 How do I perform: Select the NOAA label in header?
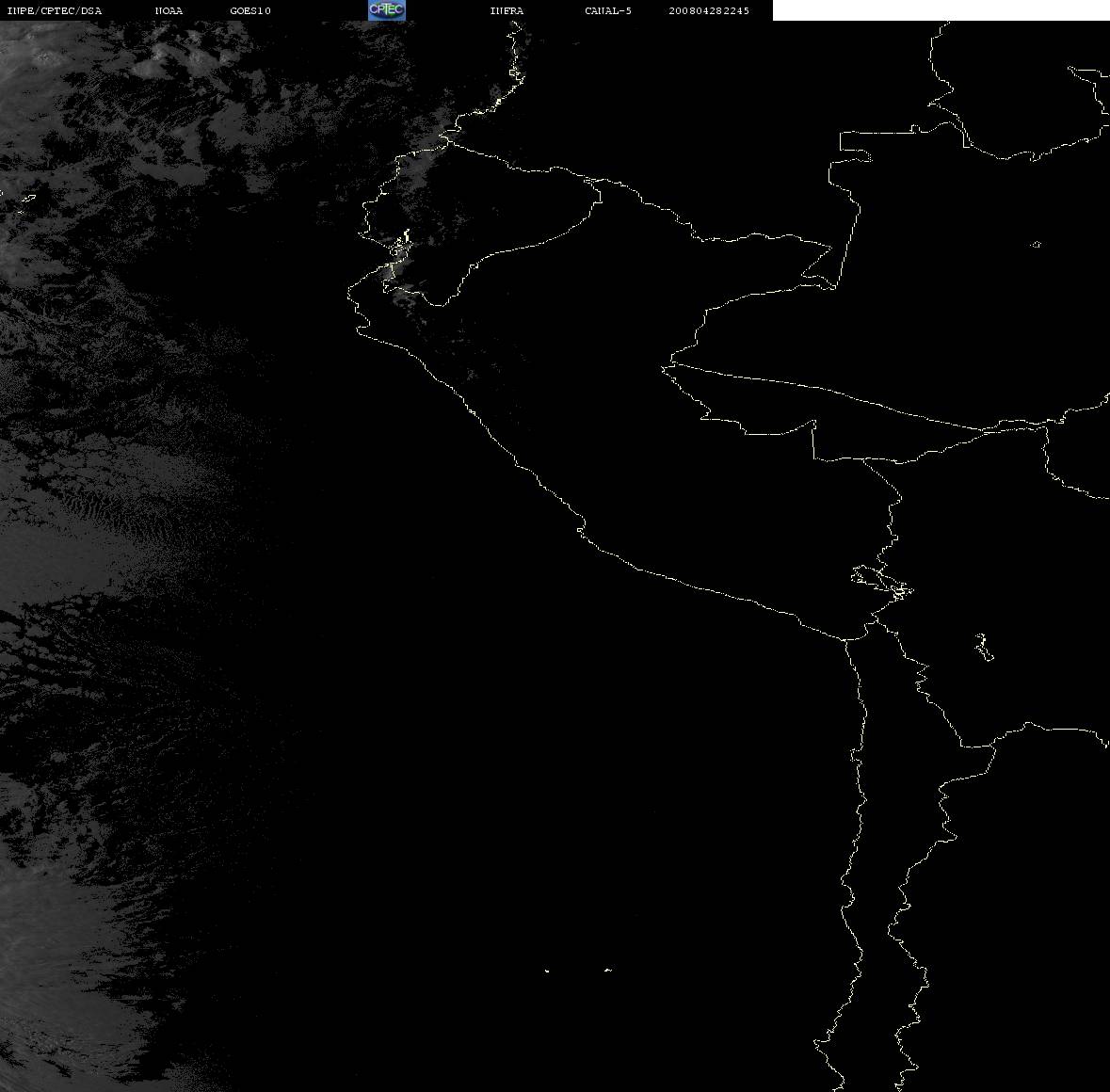point(169,10)
